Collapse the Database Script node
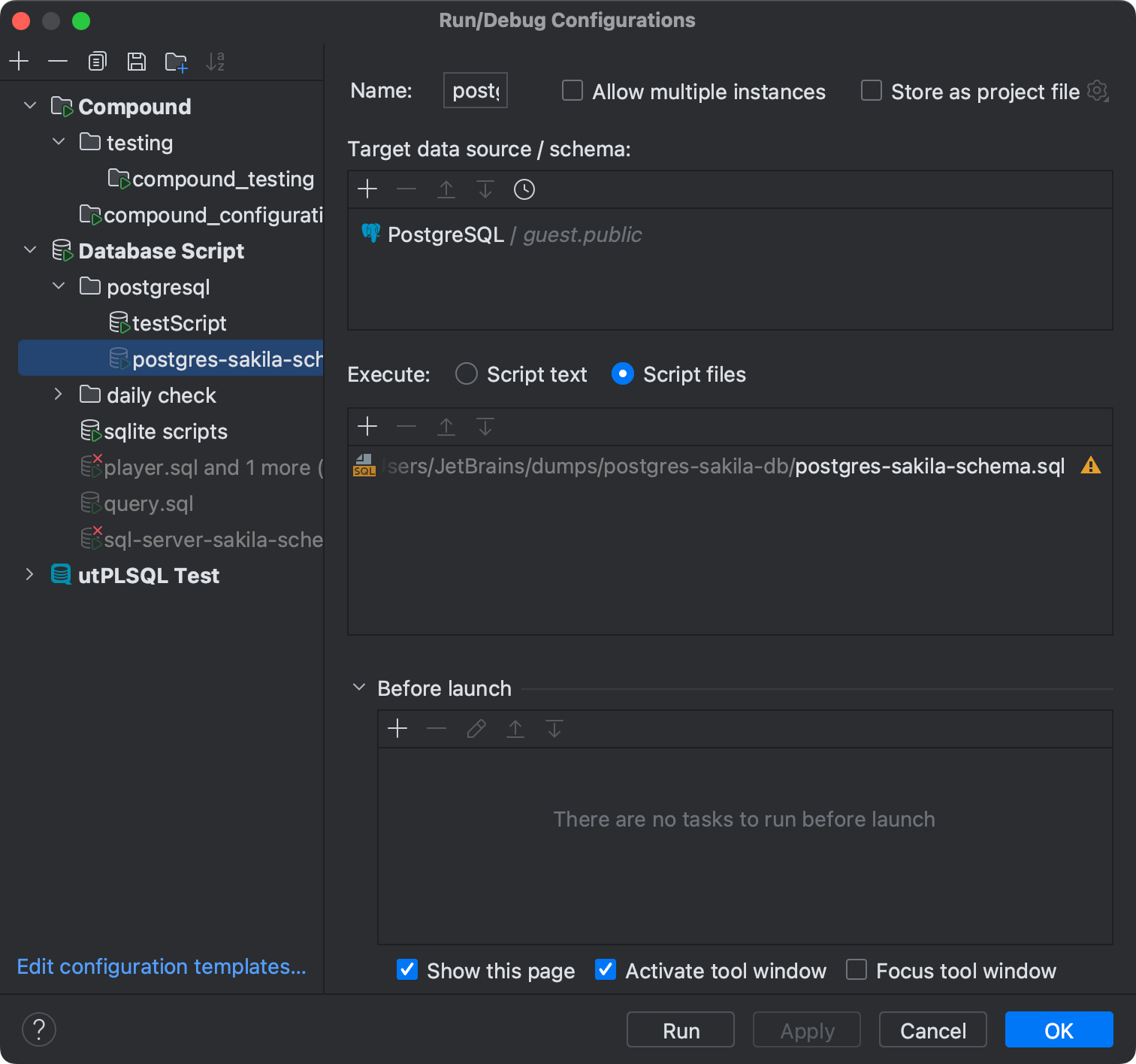1136x1064 pixels. 30,250
